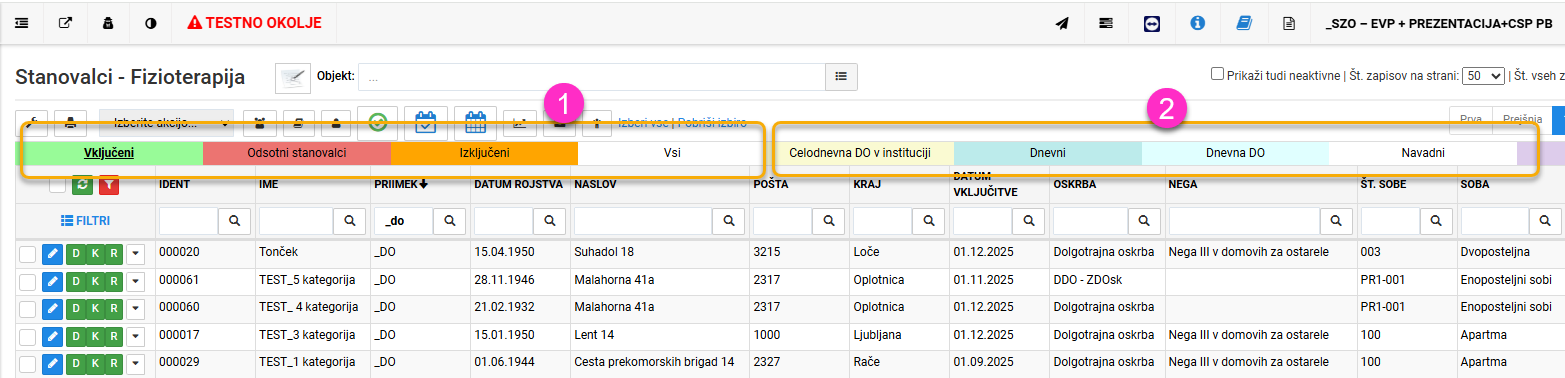The image size is (1565, 378).
Task: Click green D button in Tonček row
Action: click(75, 254)
